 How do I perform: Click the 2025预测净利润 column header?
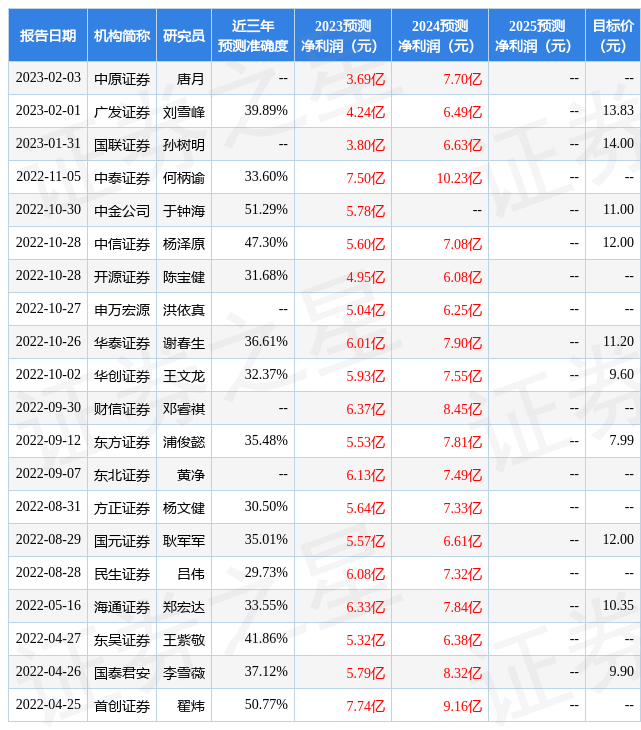click(x=537, y=35)
